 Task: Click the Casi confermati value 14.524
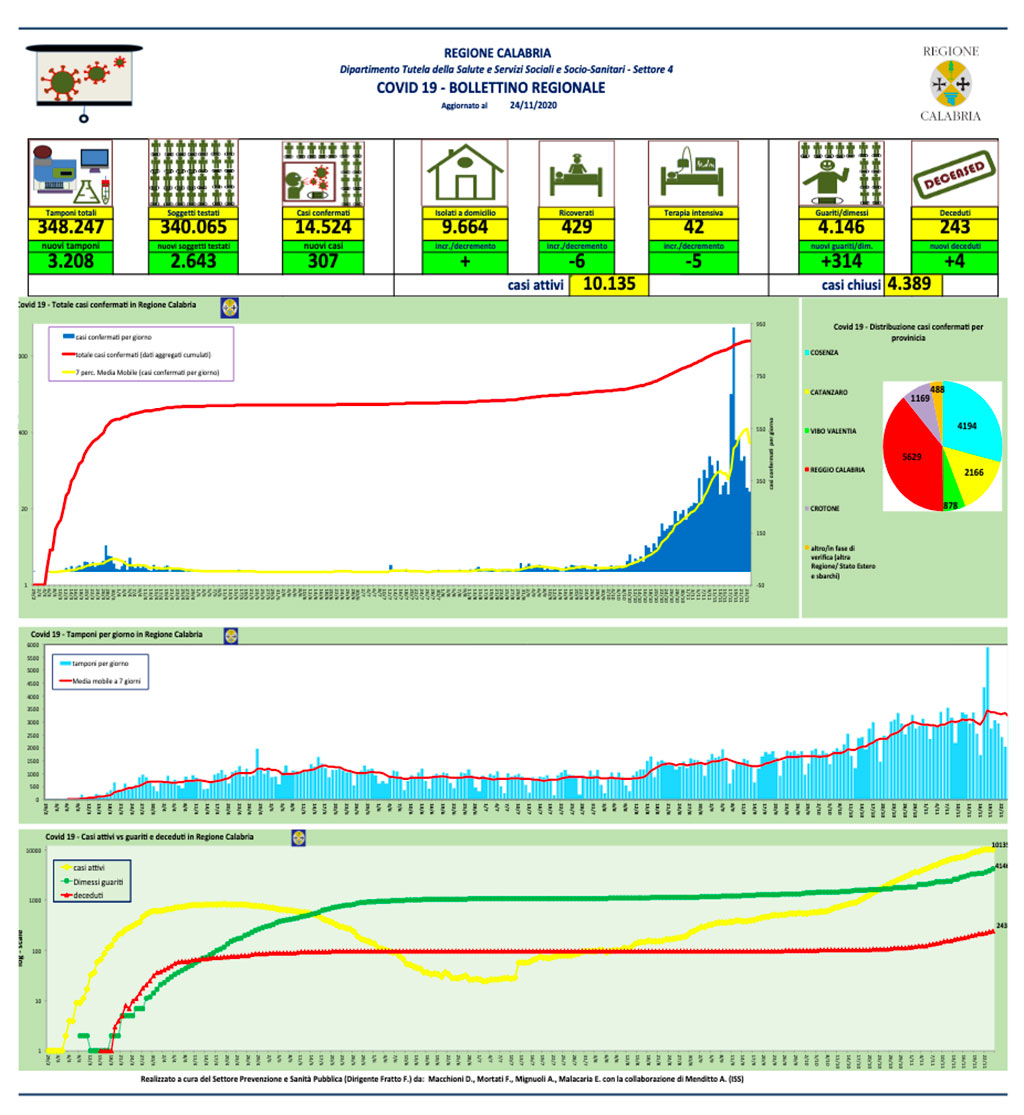[x=323, y=228]
